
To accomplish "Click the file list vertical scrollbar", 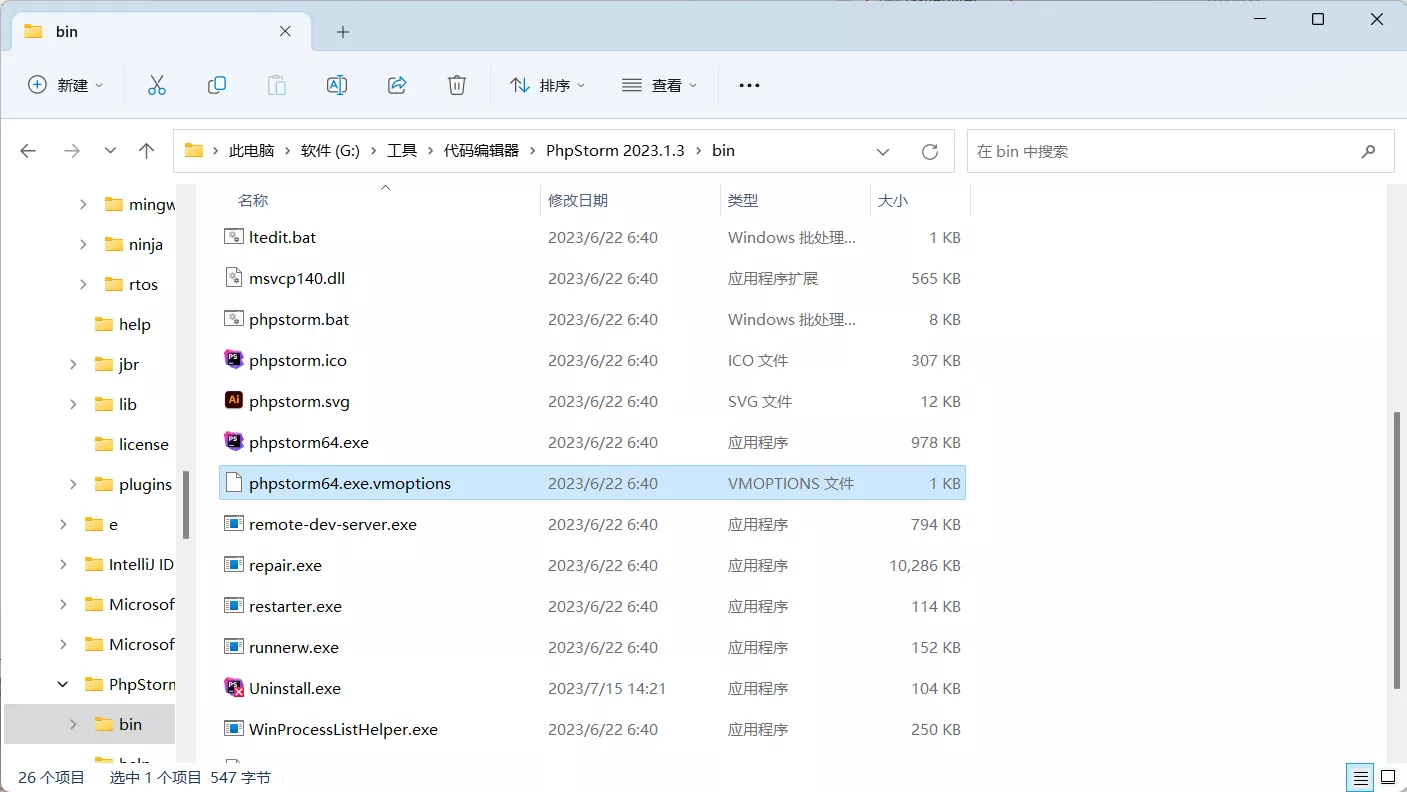I will [1398, 550].
